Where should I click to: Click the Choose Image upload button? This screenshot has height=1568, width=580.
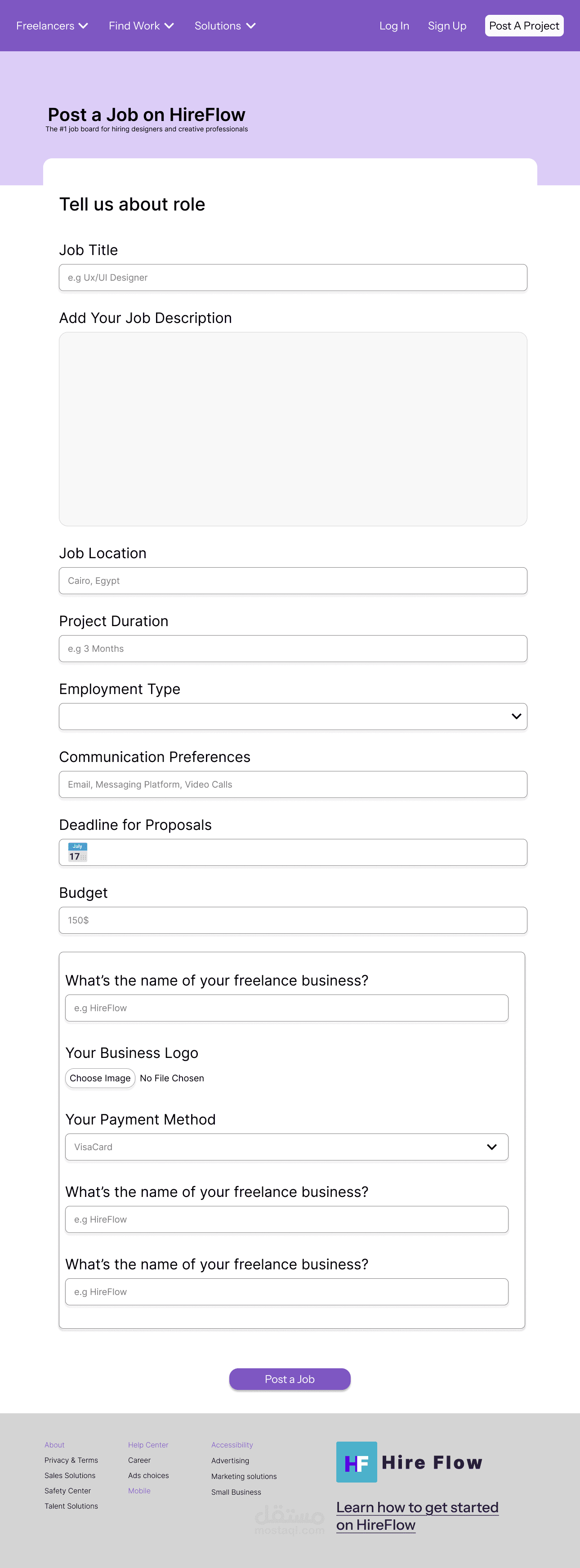tap(100, 1078)
